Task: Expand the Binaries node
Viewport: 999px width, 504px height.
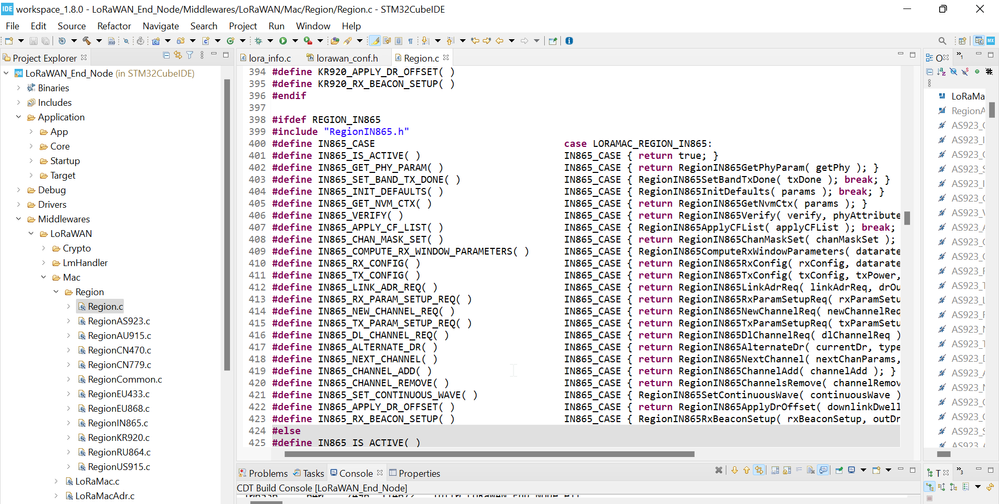Action: (x=18, y=88)
